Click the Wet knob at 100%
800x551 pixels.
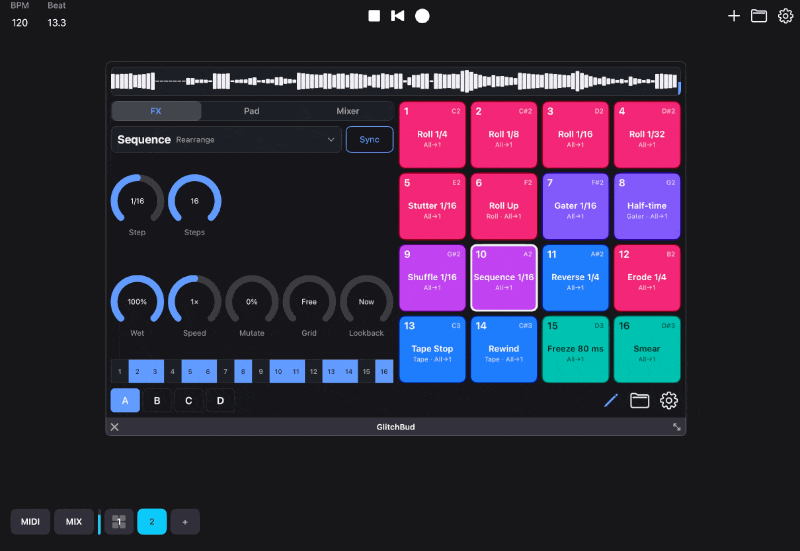tap(137, 302)
